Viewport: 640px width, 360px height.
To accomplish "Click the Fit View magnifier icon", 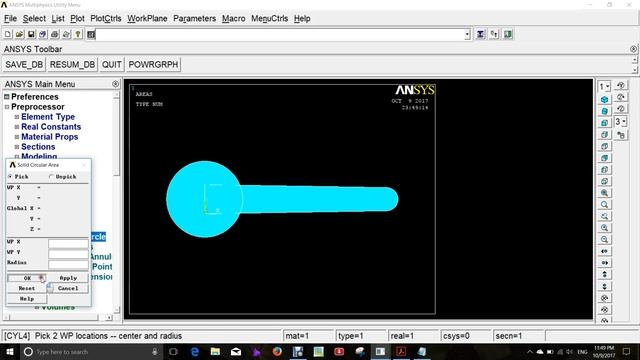I will pos(604,193).
